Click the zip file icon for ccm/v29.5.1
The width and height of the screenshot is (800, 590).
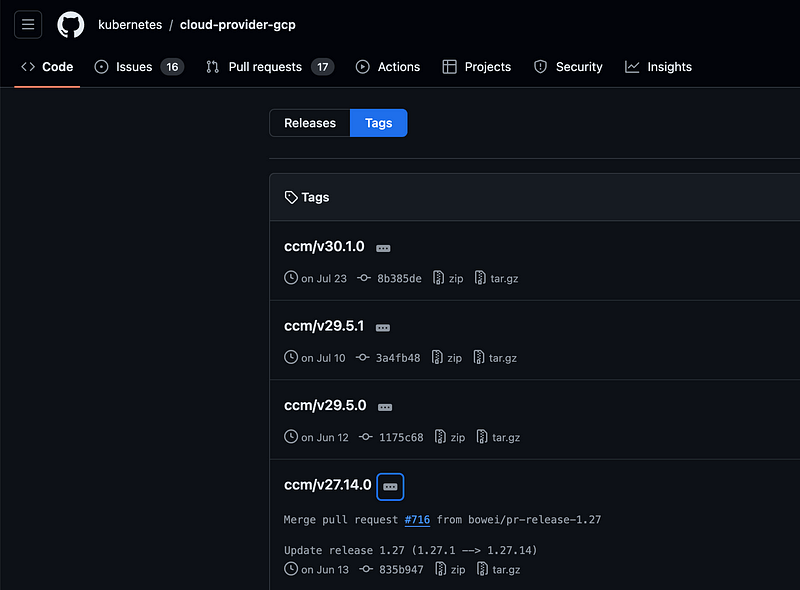(437, 357)
